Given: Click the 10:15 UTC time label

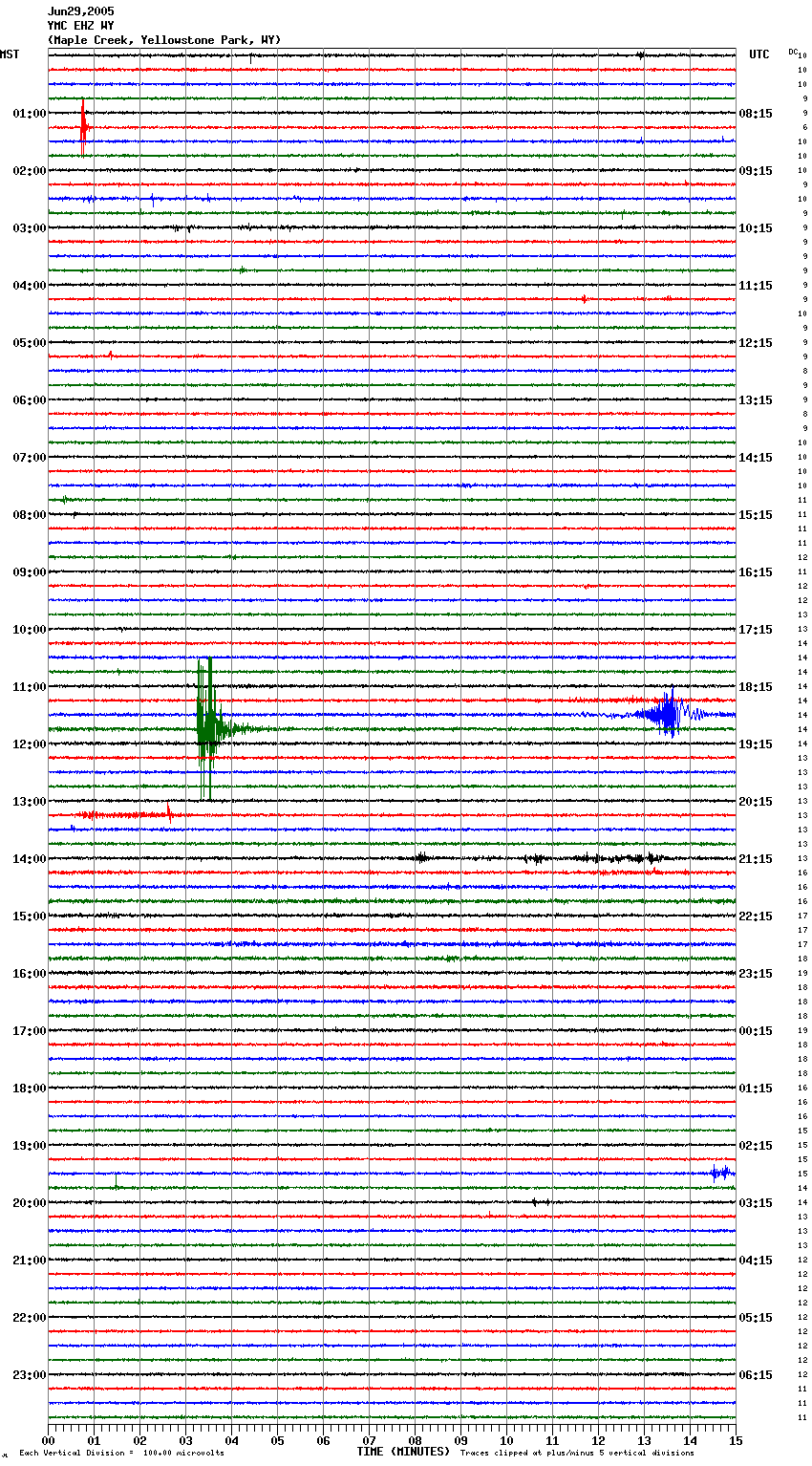Looking at the screenshot, I should click(756, 228).
